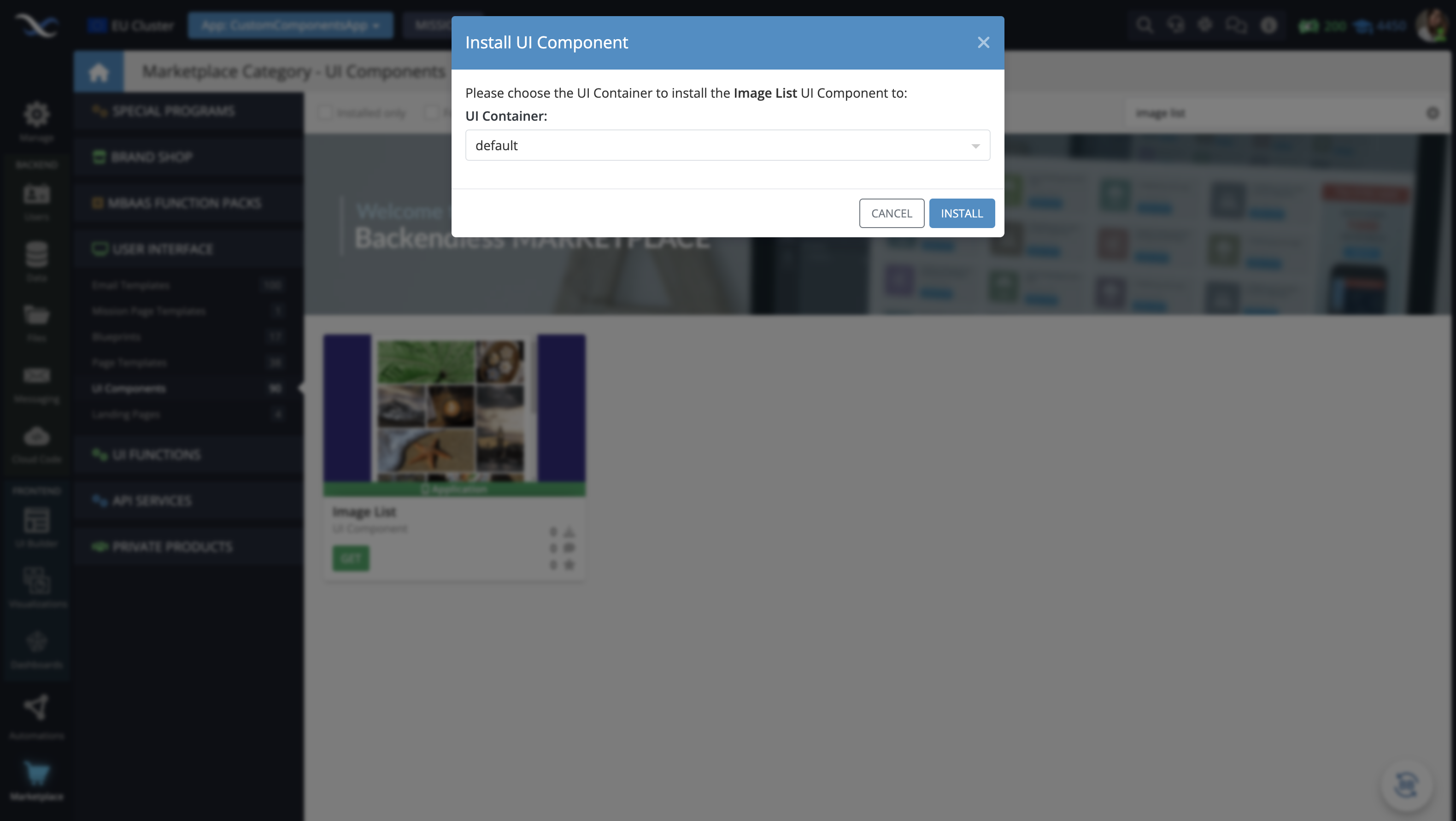Select the Marketplace icon at bottom sidebar
The image size is (1456, 821).
tap(37, 775)
